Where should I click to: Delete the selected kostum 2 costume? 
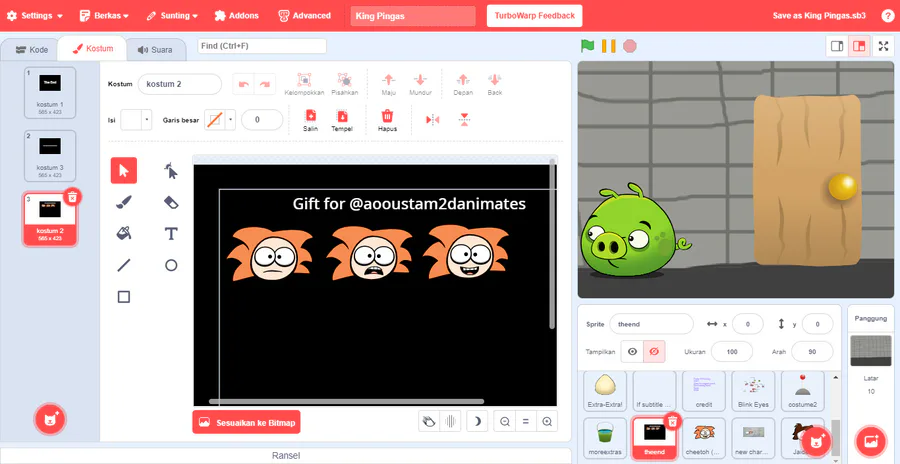click(x=72, y=197)
